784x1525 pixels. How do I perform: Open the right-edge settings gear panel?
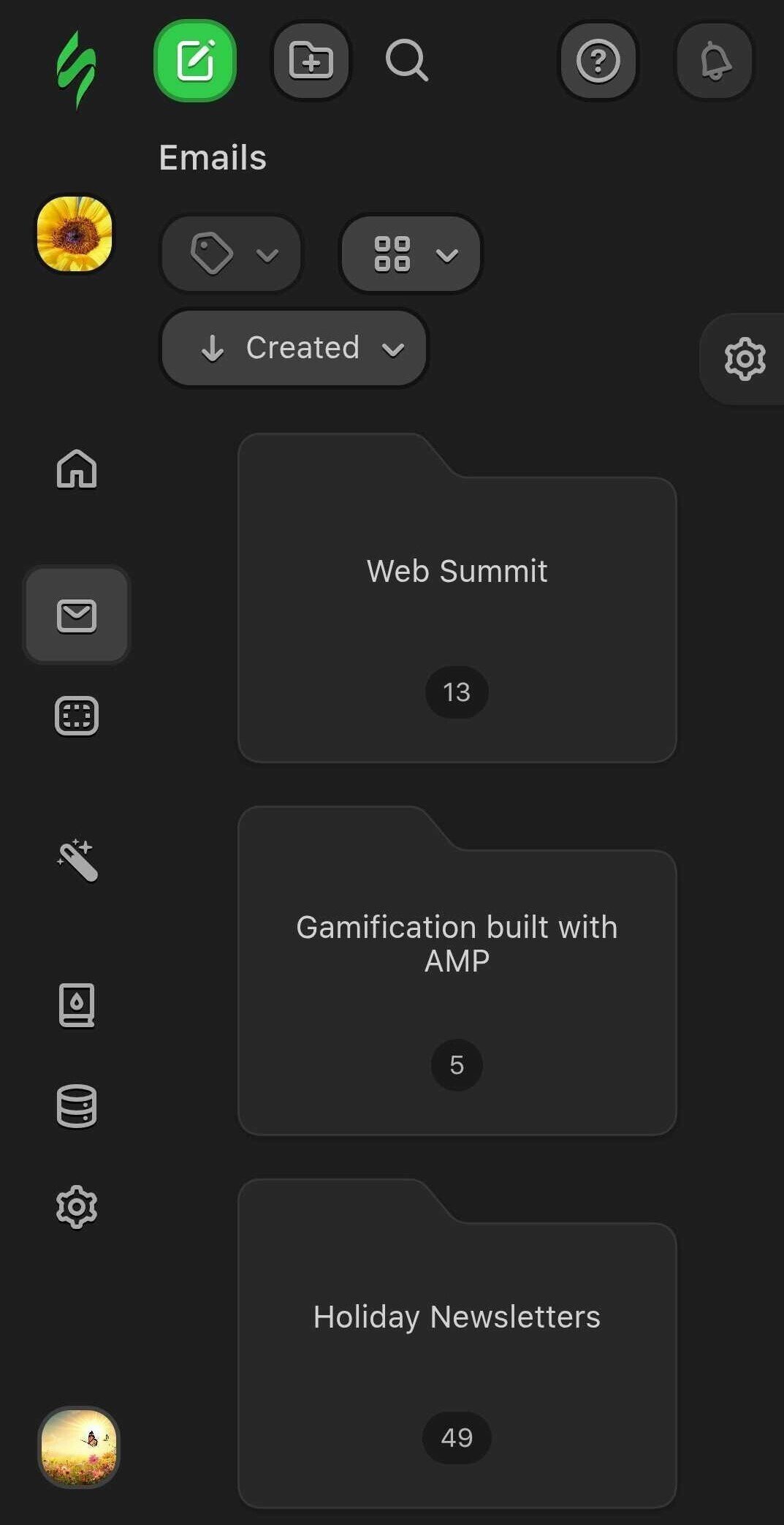pos(745,359)
